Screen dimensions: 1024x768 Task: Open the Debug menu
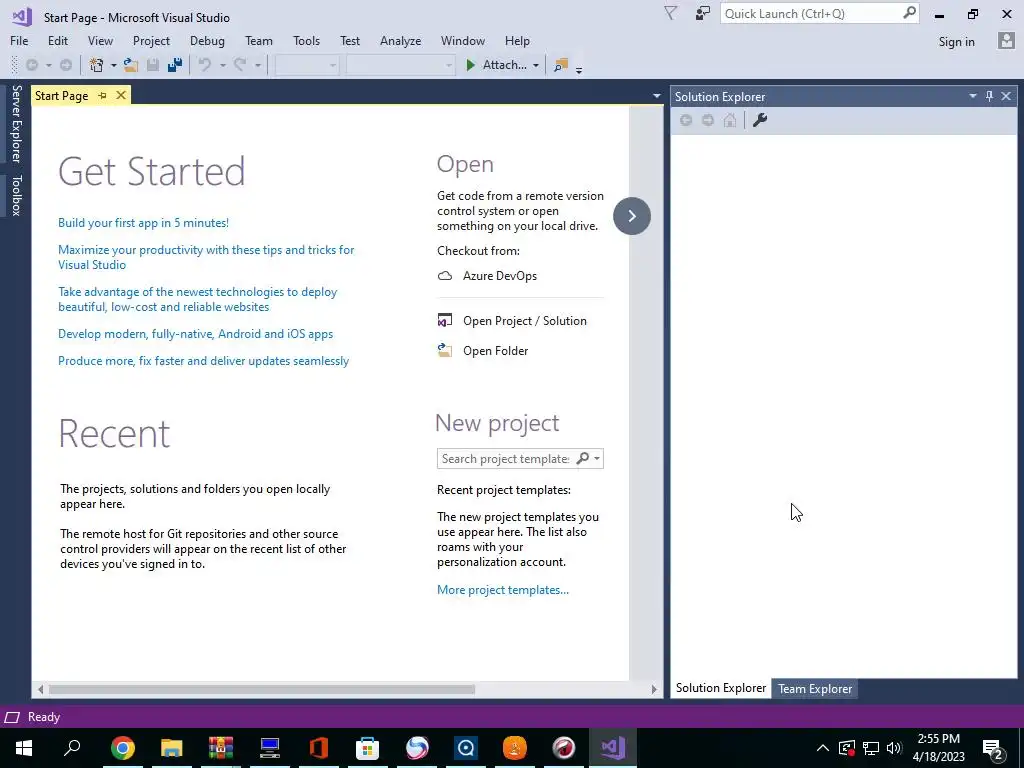click(x=207, y=40)
